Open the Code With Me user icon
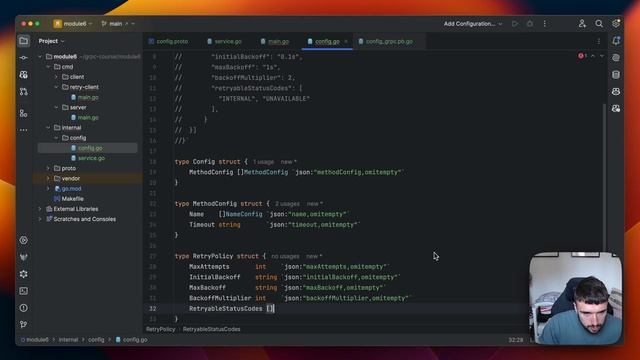The height and width of the screenshot is (360, 640). (582, 24)
